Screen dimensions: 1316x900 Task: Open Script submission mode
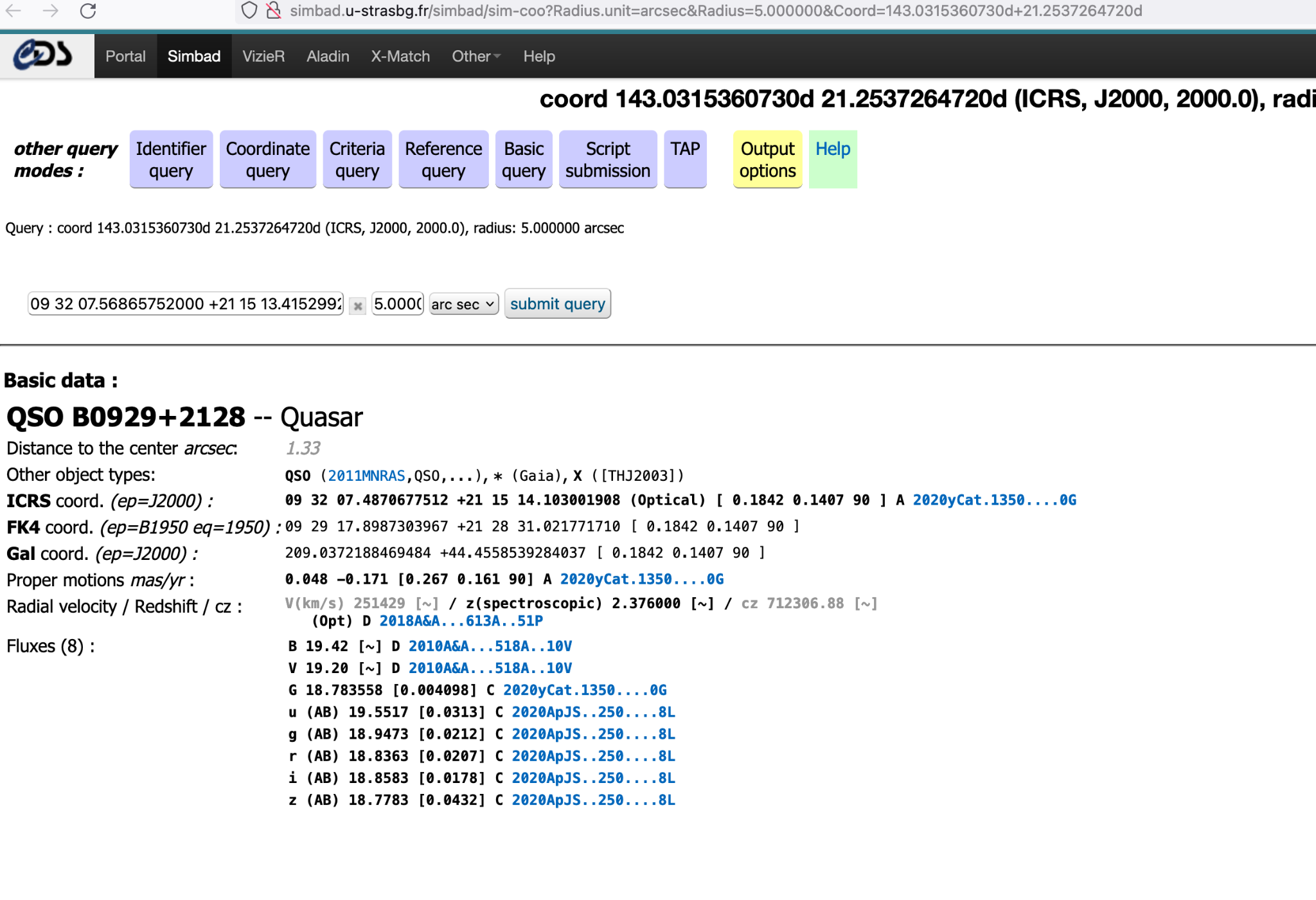click(x=608, y=159)
